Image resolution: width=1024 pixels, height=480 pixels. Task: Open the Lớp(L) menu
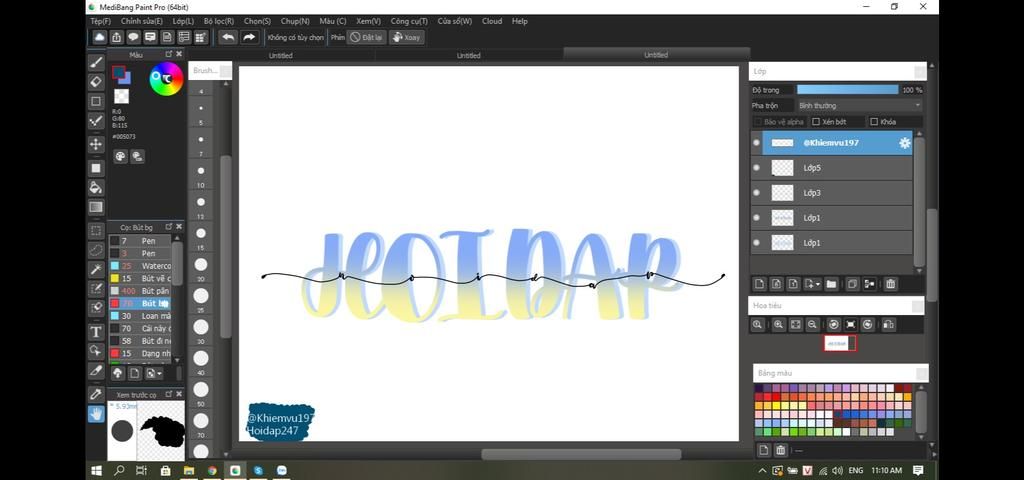click(183, 22)
